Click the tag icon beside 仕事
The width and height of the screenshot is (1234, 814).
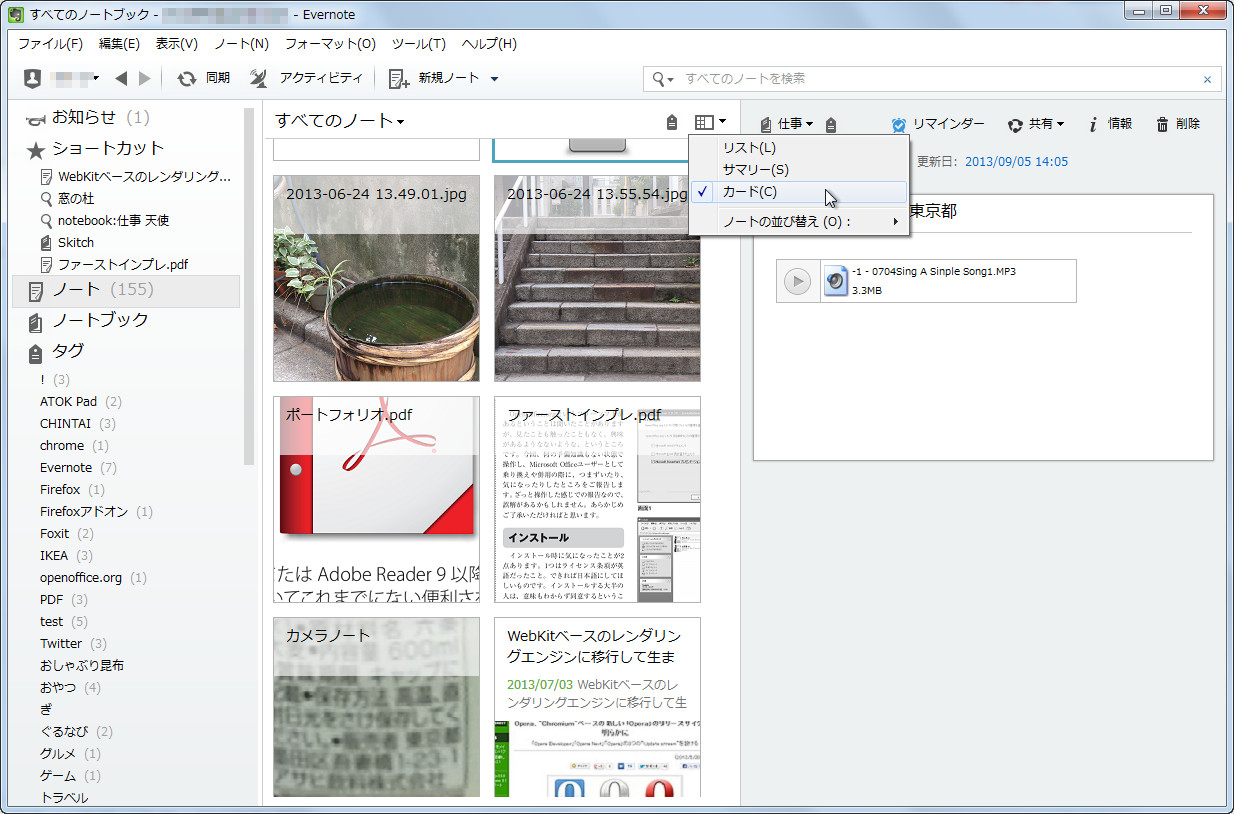pos(831,124)
